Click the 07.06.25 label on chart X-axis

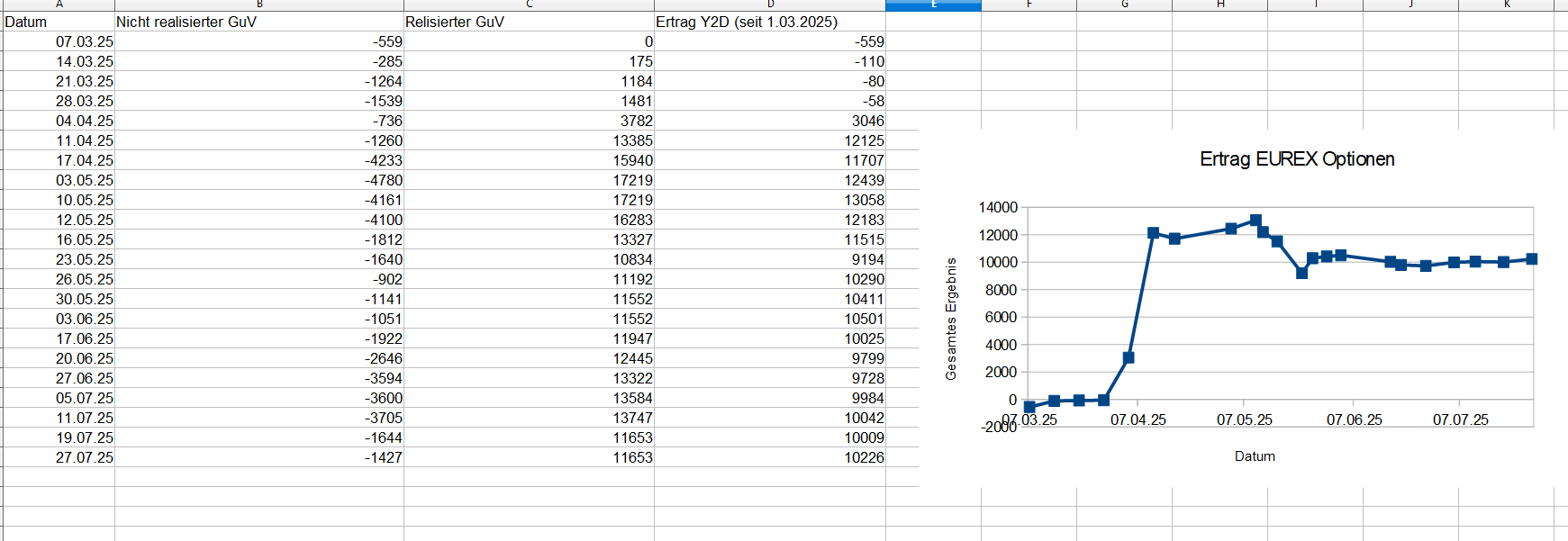1354,420
